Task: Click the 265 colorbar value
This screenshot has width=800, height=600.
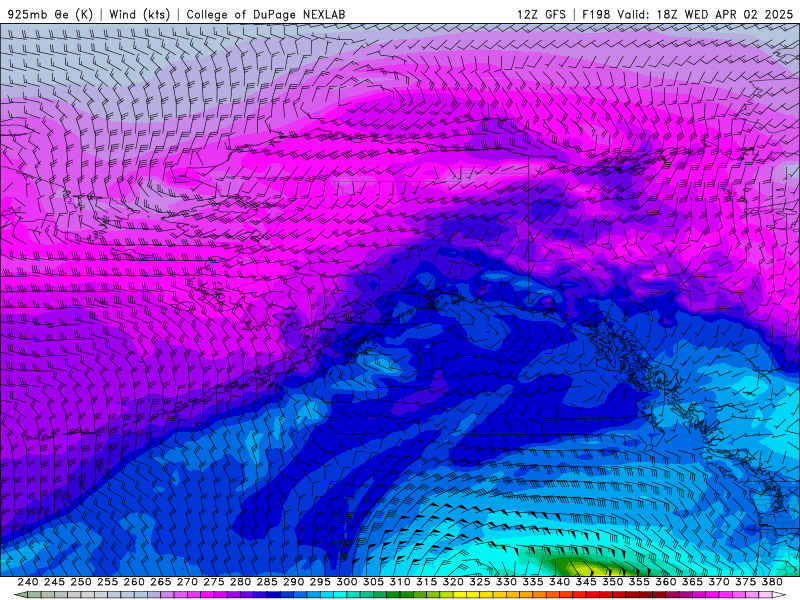Action: point(161,582)
